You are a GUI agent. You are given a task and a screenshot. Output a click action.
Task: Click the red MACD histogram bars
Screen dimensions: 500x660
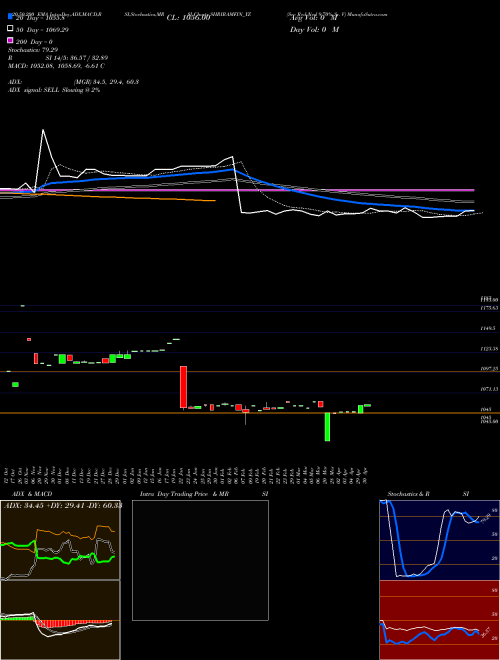pyautogui.click(x=73, y=623)
